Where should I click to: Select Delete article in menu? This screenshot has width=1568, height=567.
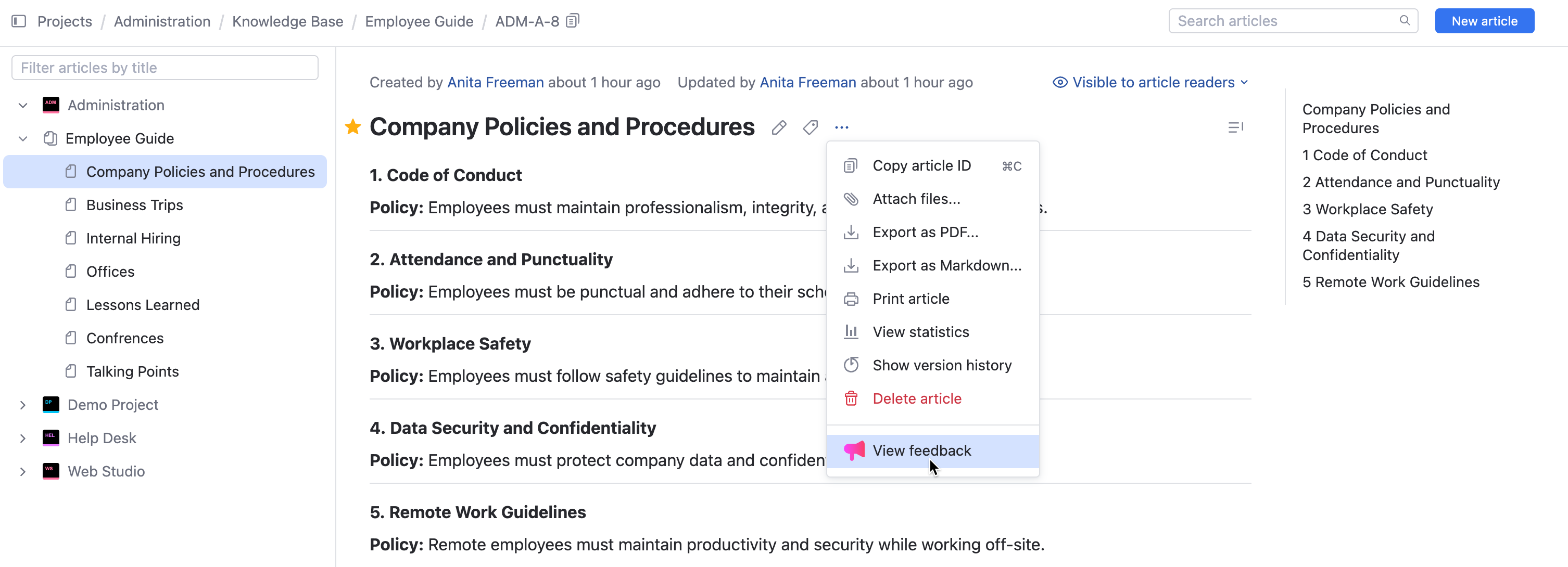(x=917, y=398)
